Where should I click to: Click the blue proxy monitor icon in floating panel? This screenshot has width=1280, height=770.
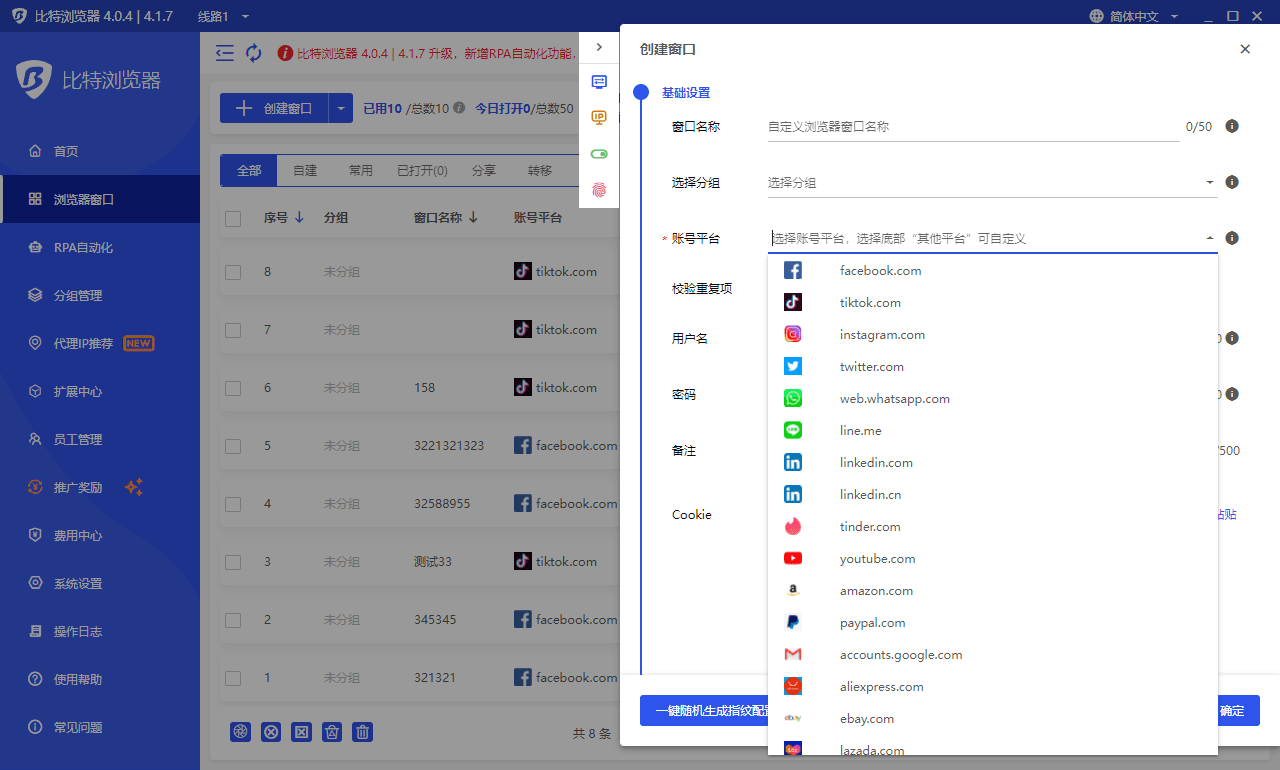tap(599, 82)
